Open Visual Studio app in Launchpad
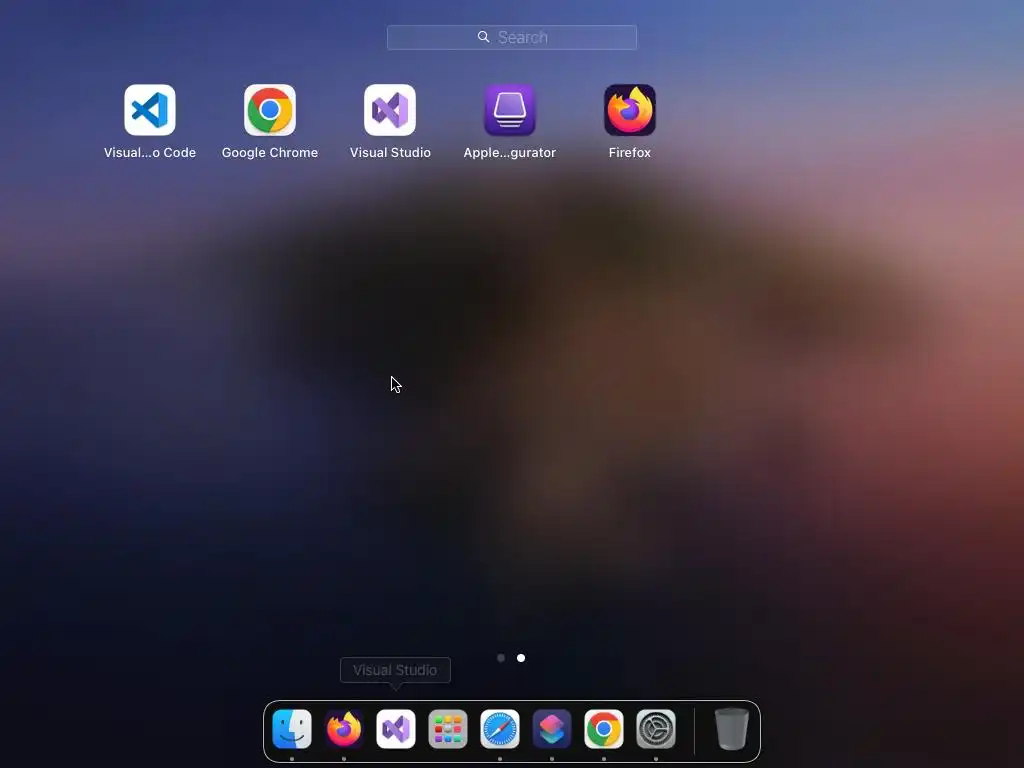1024x768 pixels. (x=390, y=110)
